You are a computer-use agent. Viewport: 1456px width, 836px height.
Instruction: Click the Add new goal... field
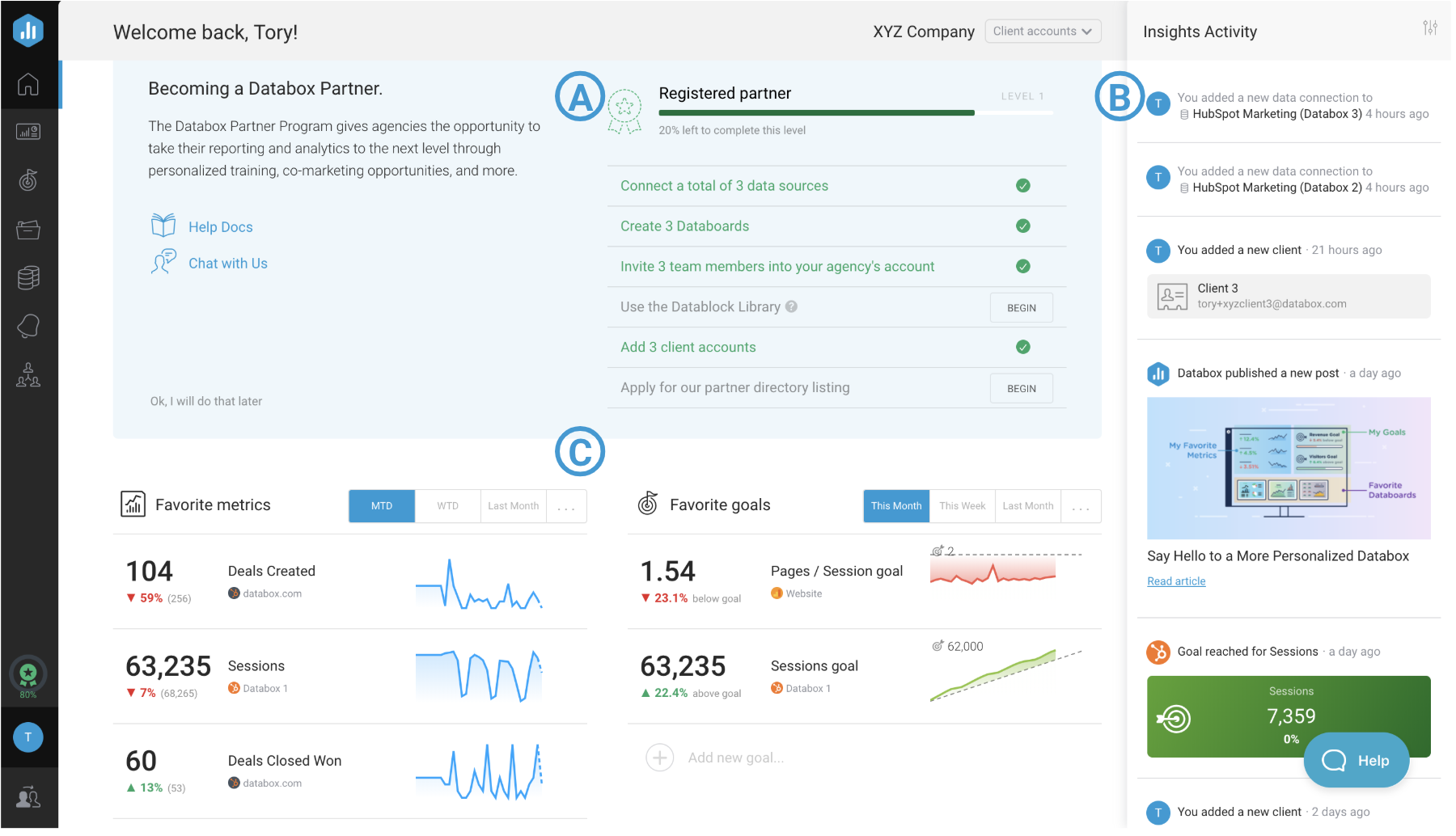736,758
